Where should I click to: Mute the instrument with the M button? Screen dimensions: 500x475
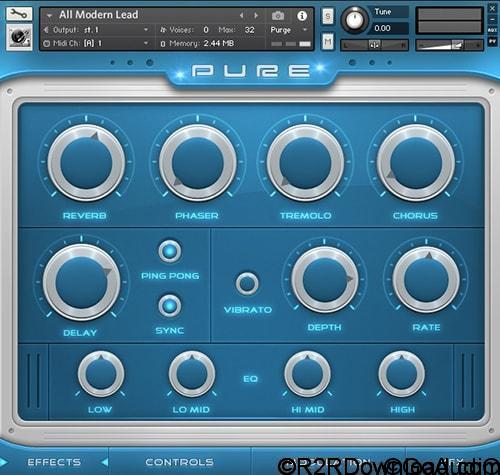coord(328,42)
